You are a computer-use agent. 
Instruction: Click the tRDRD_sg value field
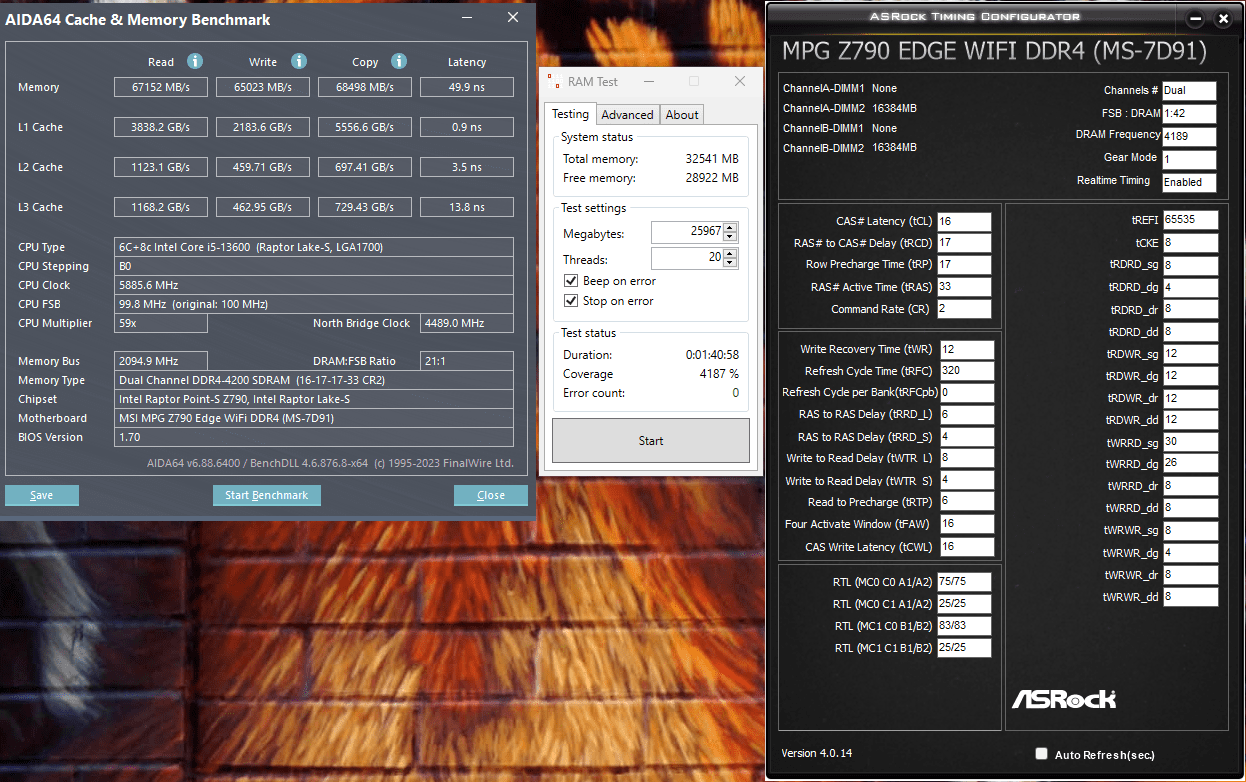[1190, 265]
